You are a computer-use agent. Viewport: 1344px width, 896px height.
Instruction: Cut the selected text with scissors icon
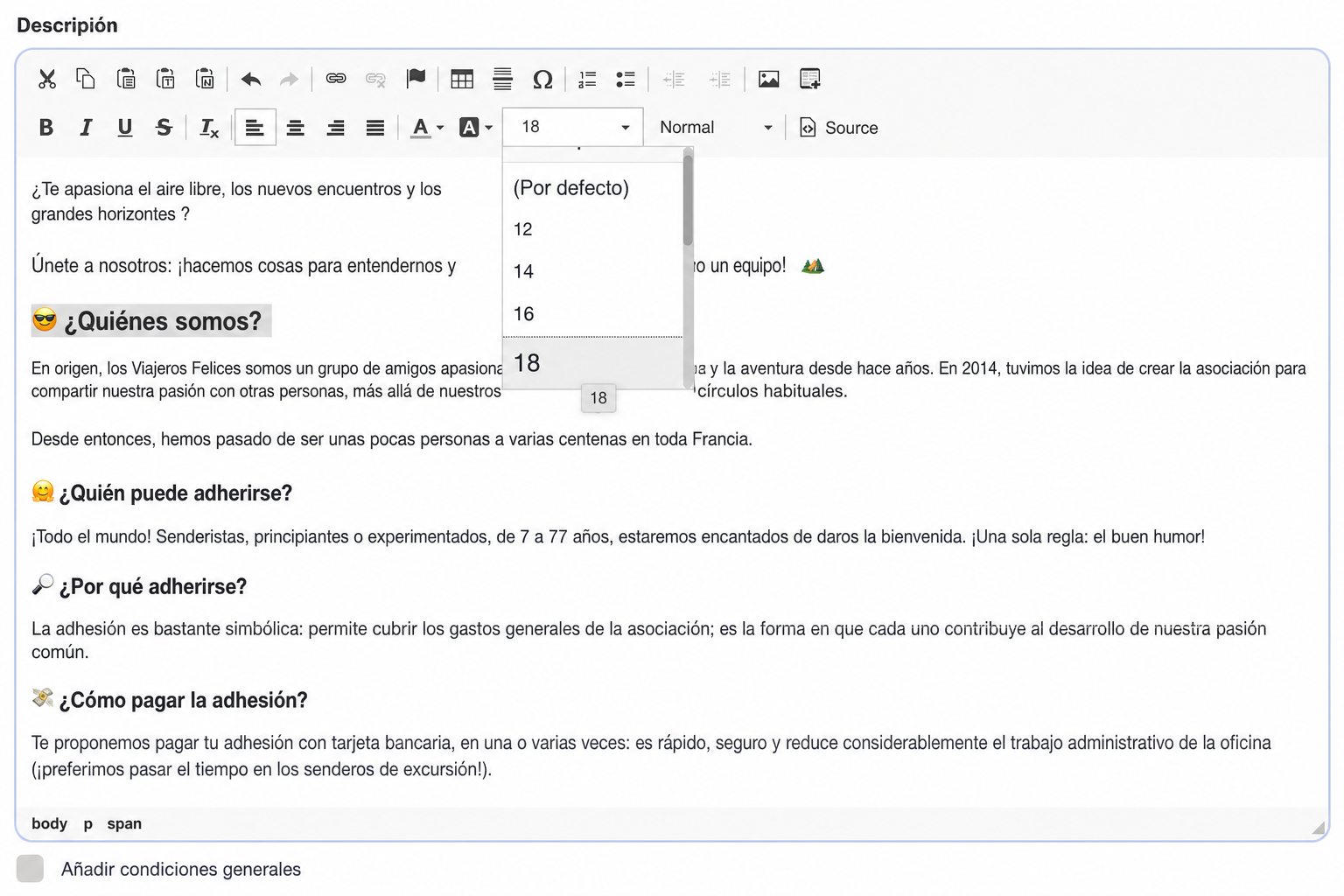(47, 80)
